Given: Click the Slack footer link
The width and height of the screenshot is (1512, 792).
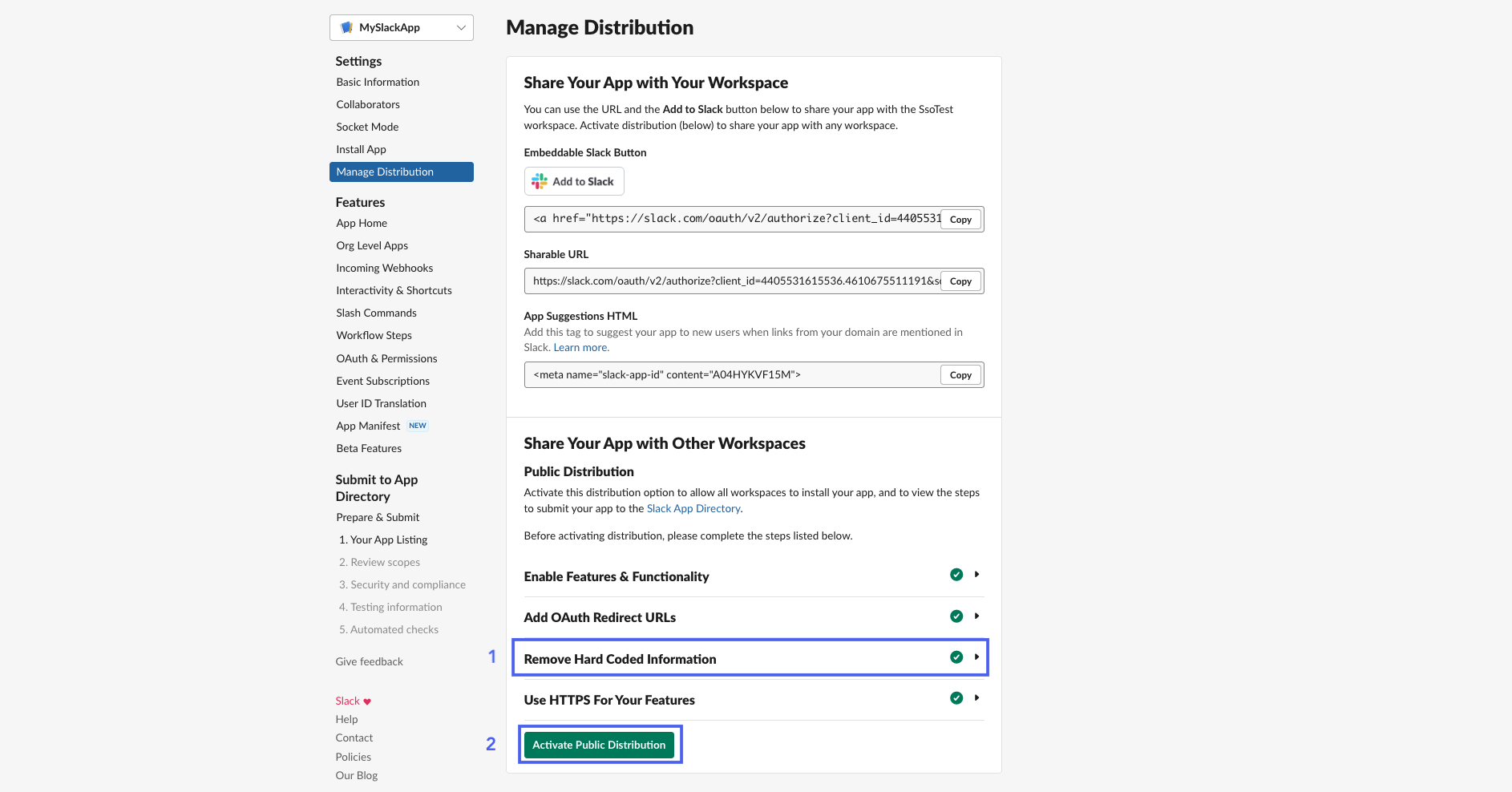Looking at the screenshot, I should pos(347,701).
